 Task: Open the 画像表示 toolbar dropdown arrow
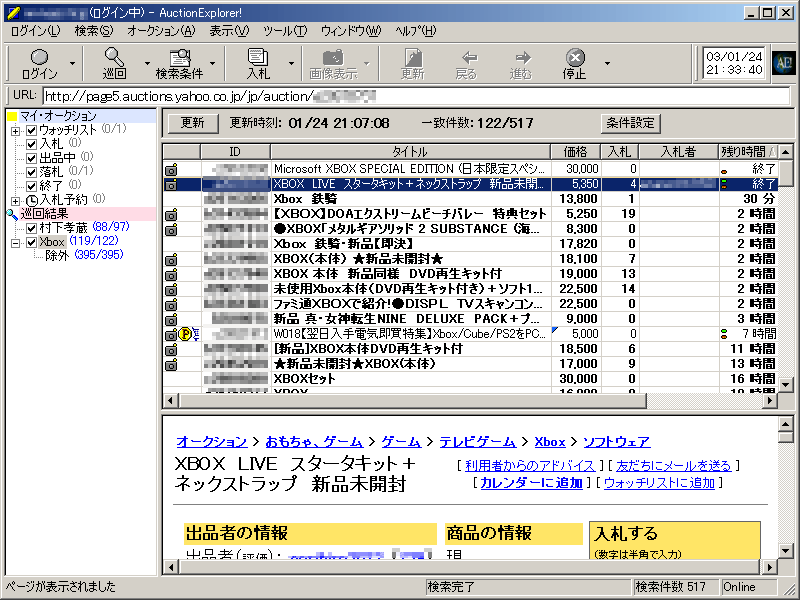point(366,63)
